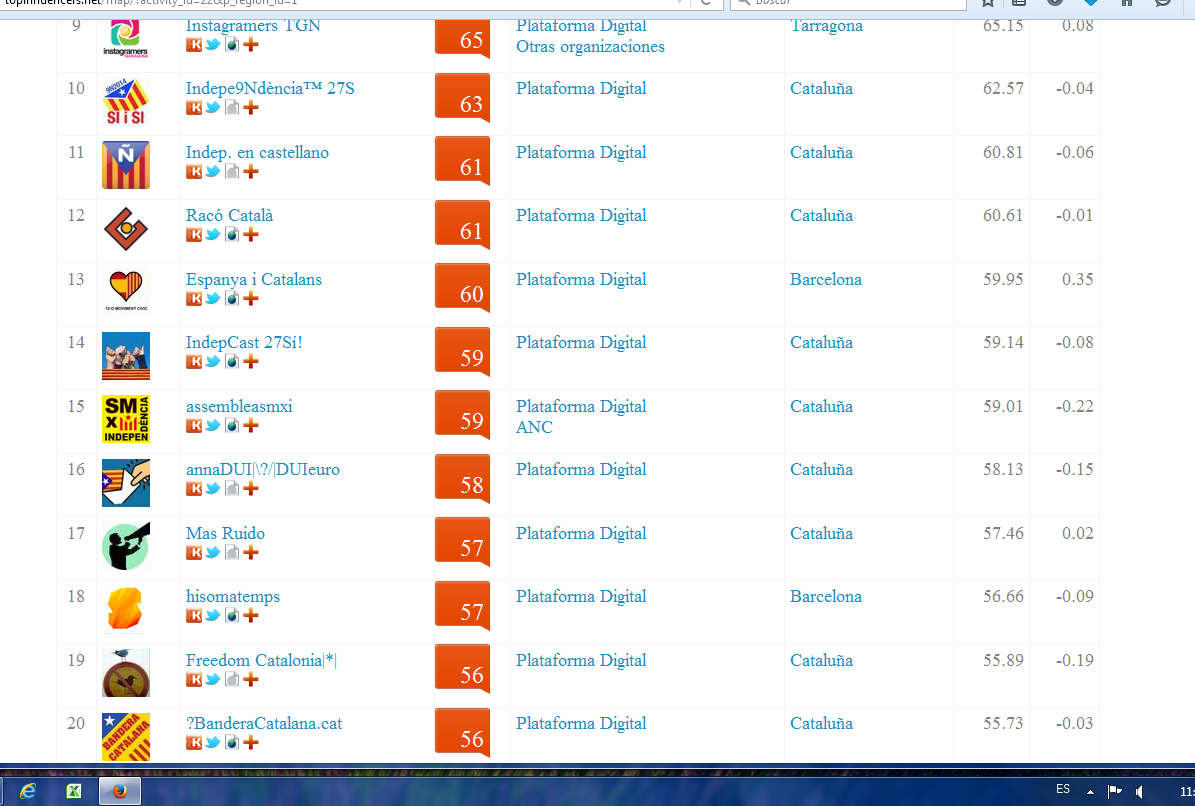Screen dimensions: 1195x806
Task: Click the Klout icon under assembleasmxi
Action: [194, 426]
